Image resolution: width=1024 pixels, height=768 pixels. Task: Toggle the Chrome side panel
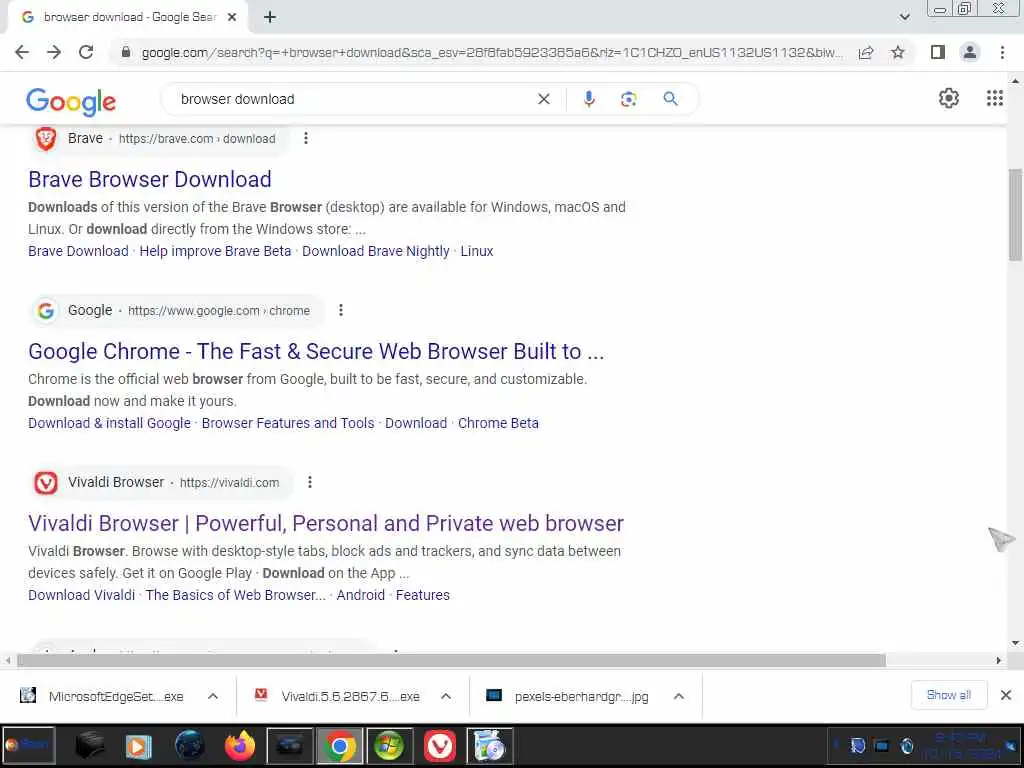tap(938, 52)
